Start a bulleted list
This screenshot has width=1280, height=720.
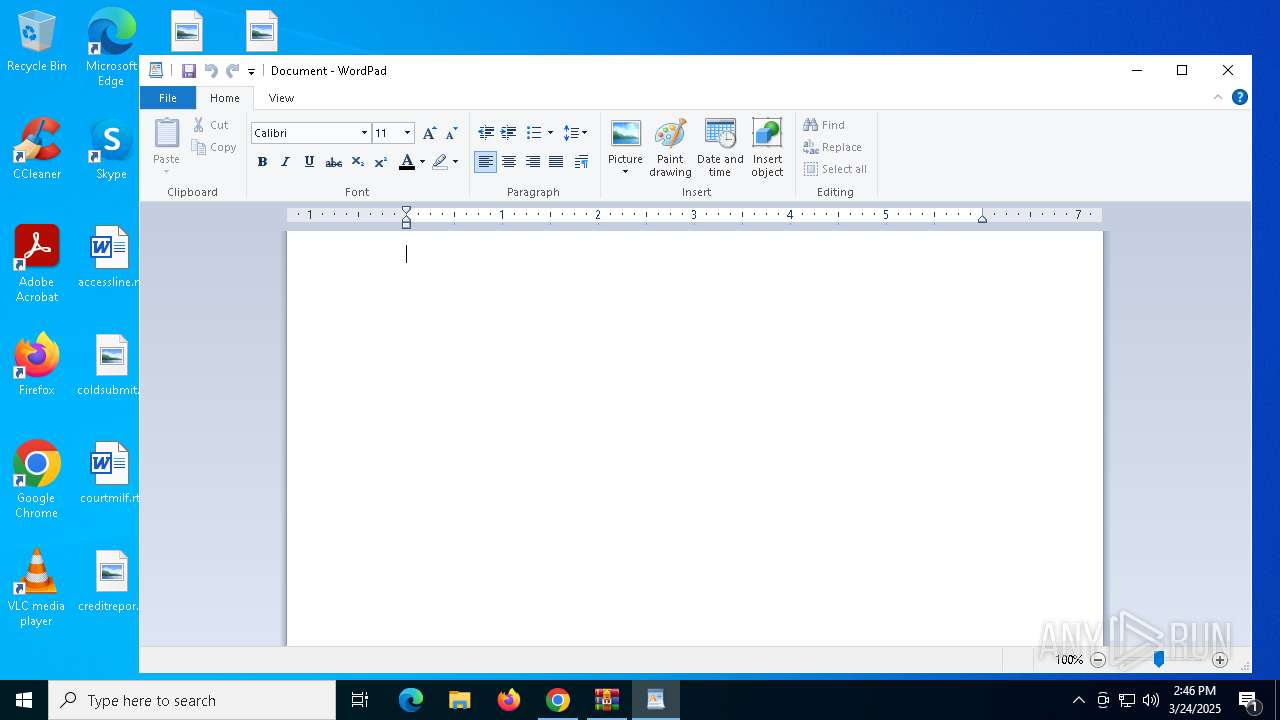534,133
